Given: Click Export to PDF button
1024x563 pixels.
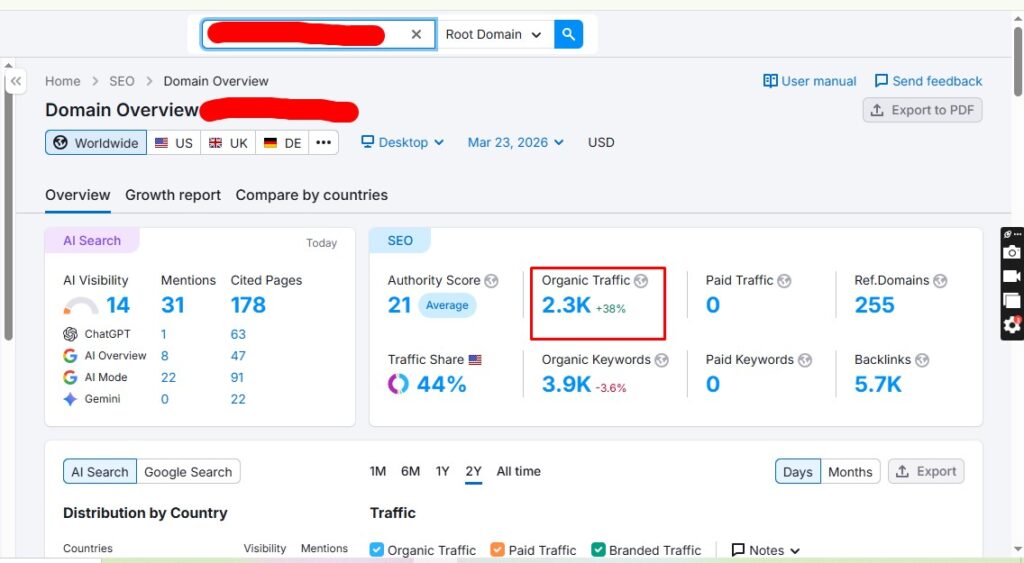Looking at the screenshot, I should coord(922,110).
